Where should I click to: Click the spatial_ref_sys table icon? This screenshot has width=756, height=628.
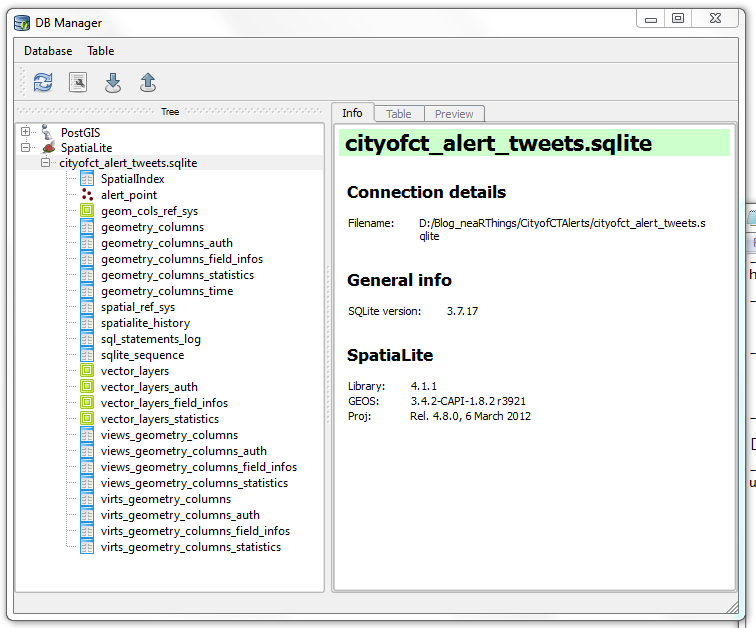(x=87, y=307)
